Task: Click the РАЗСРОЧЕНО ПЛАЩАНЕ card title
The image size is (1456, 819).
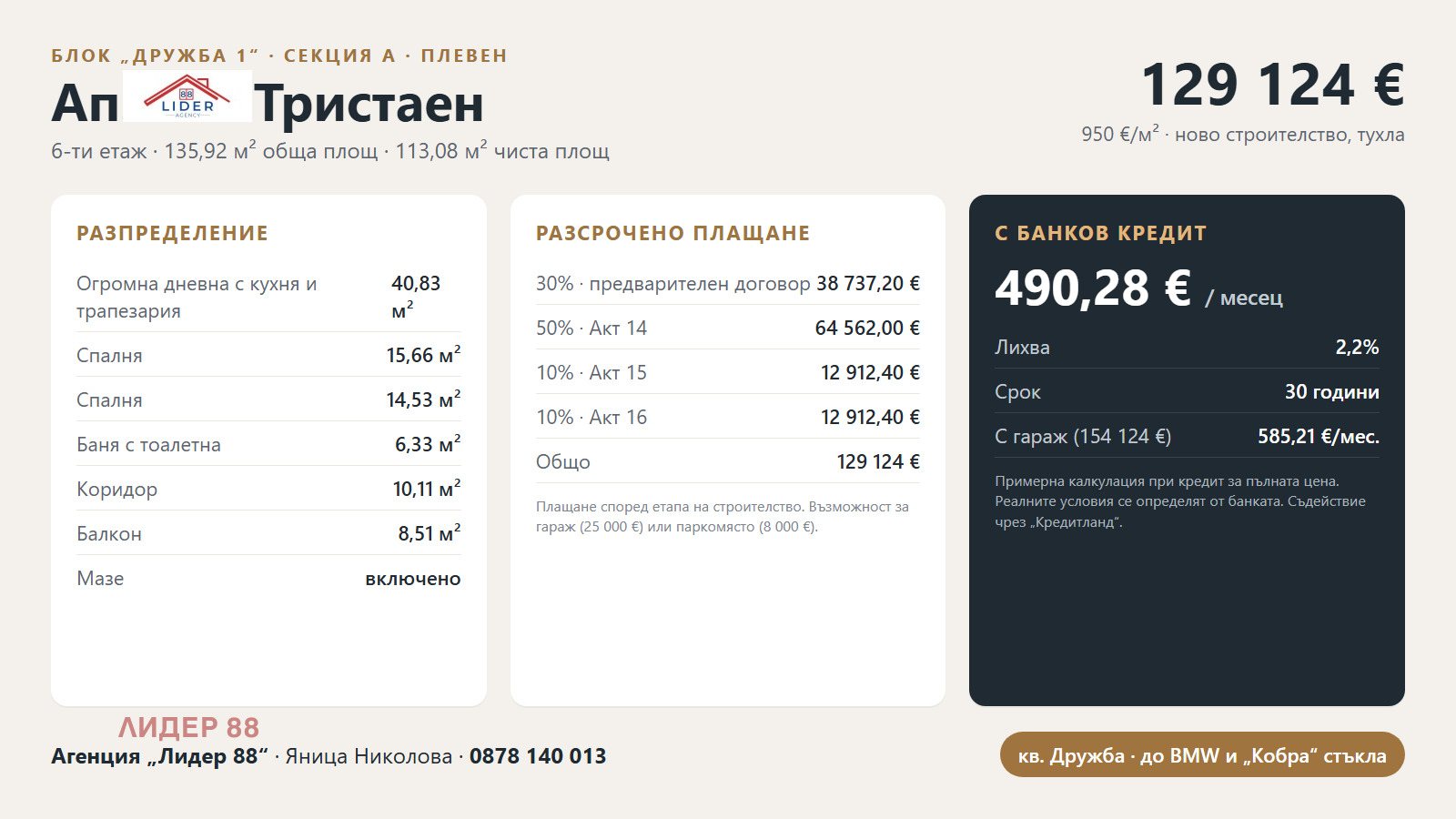Action: pos(672,233)
